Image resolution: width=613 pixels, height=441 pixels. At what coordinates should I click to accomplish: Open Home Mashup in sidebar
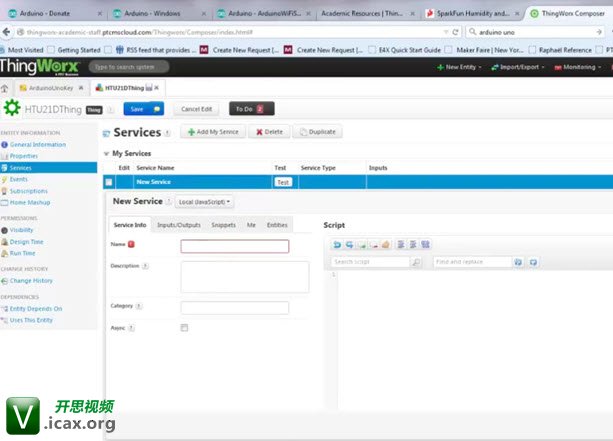tap(30, 203)
